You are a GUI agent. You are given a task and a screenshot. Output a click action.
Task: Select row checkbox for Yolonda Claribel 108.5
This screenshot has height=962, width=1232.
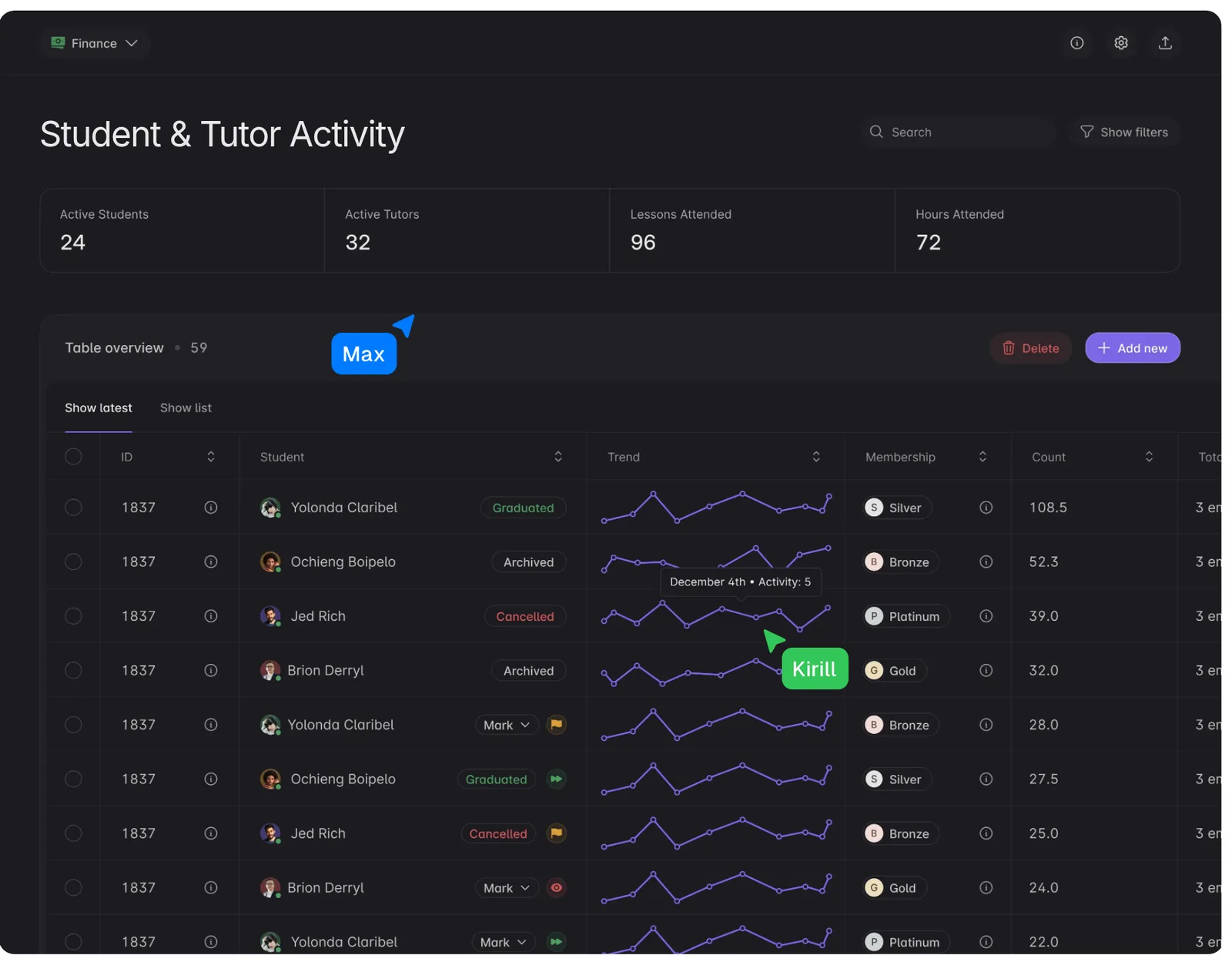[x=73, y=508]
